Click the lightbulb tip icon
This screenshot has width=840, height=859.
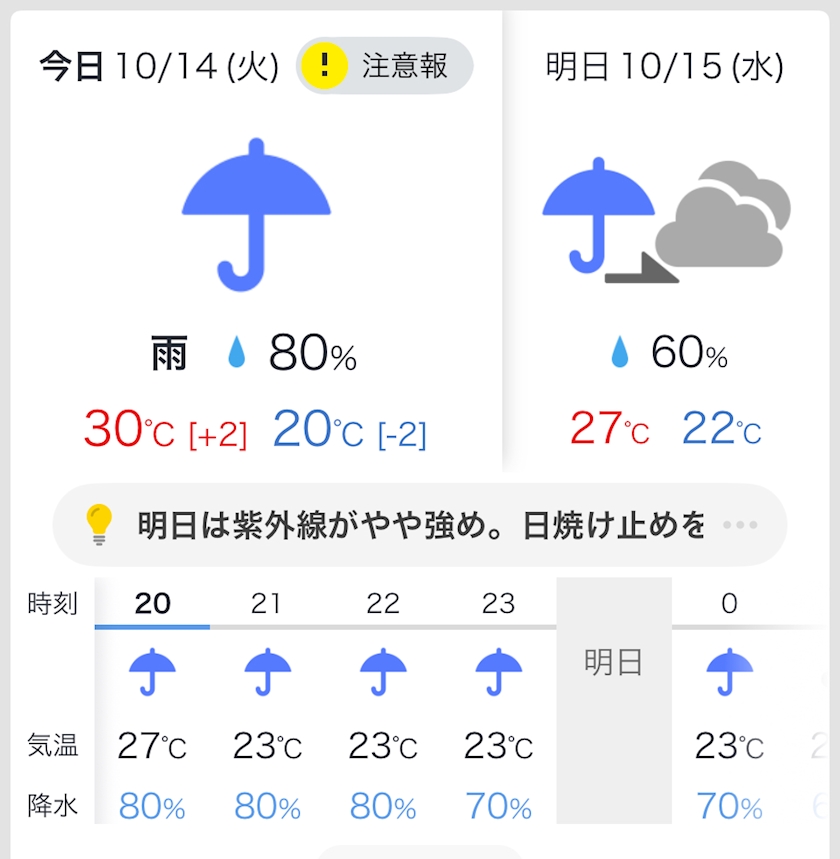(x=99, y=524)
